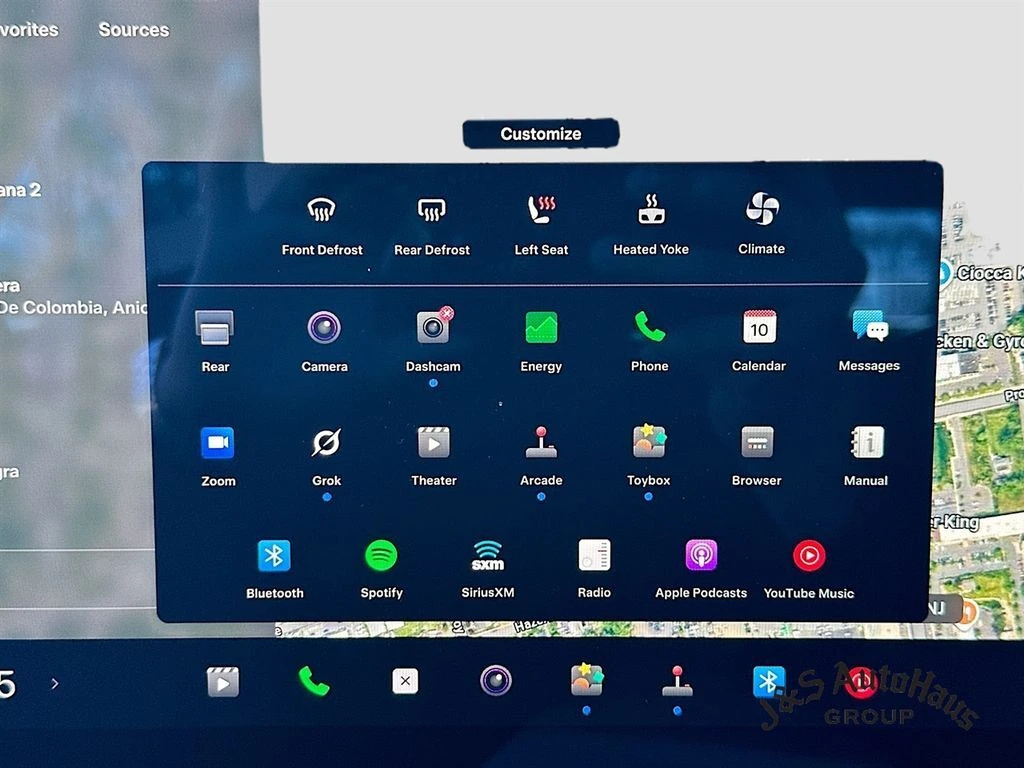Open the Calendar app
This screenshot has height=768, width=1024.
point(759,328)
